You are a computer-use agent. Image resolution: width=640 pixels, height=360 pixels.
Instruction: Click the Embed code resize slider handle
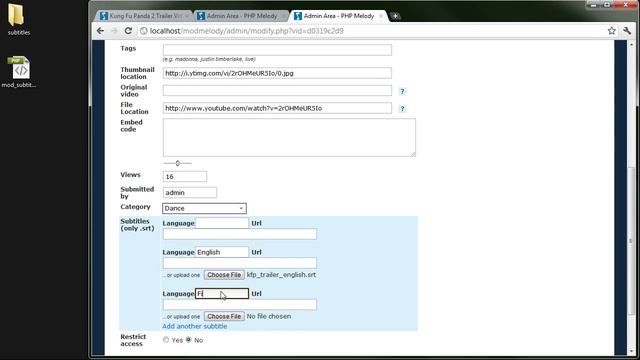click(x=178, y=163)
